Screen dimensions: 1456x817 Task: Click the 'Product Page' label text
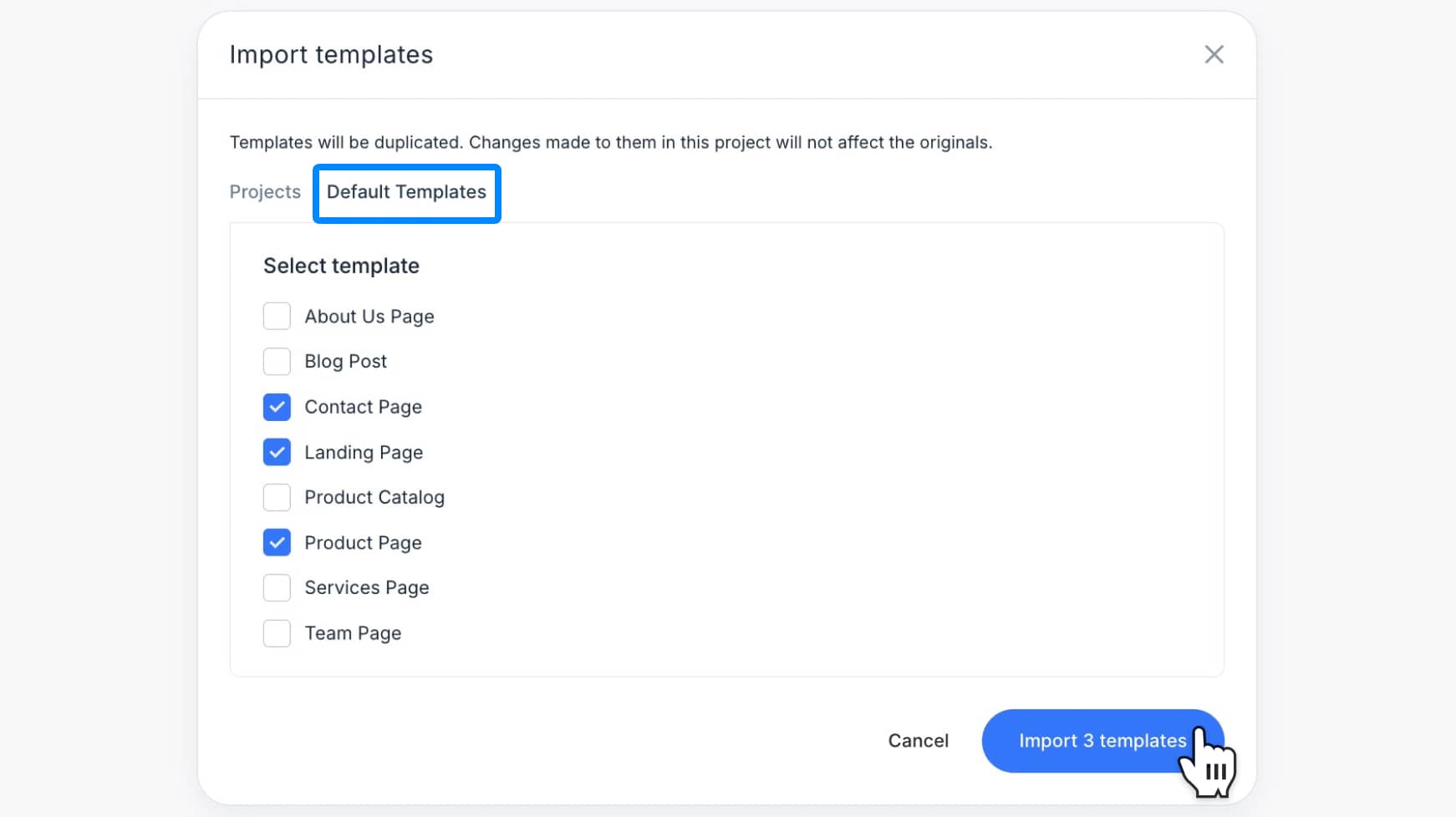(x=363, y=543)
